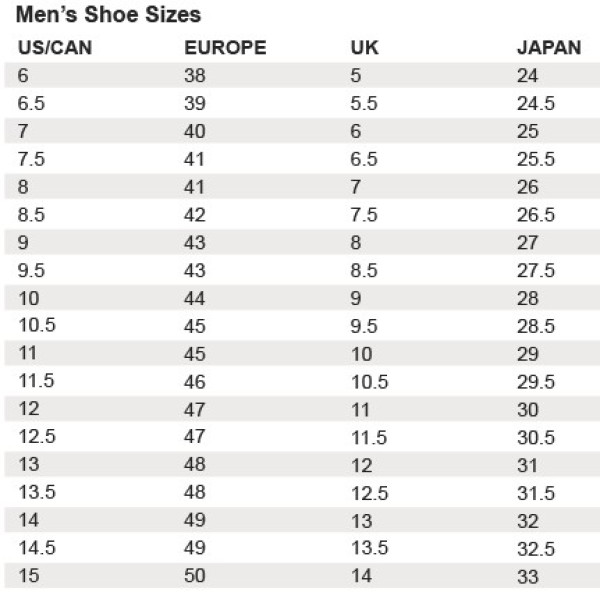Click the UK column header
Screen dimensions: 600x592
pyautogui.click(x=364, y=48)
